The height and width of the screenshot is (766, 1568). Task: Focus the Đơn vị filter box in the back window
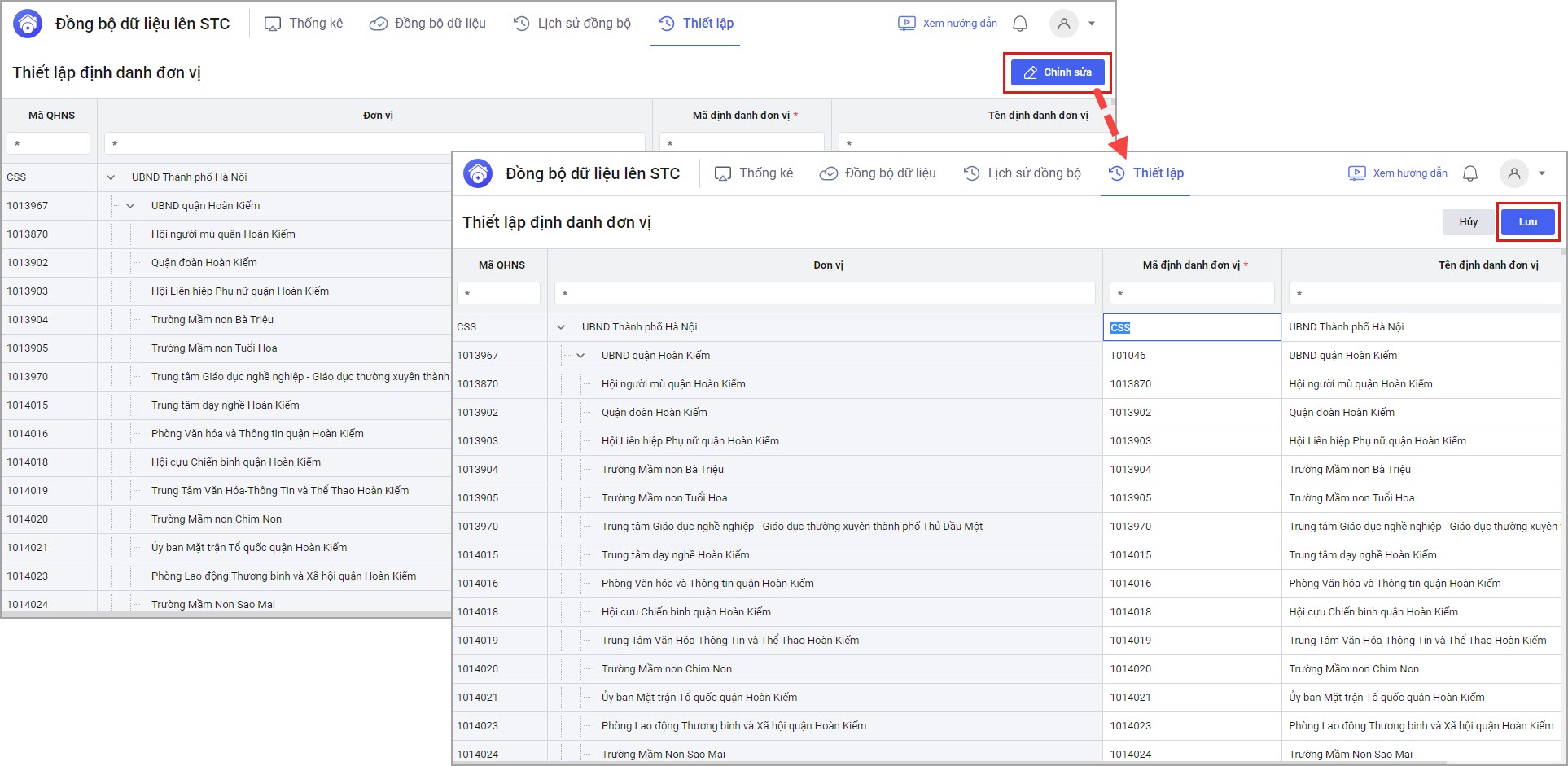point(374,143)
